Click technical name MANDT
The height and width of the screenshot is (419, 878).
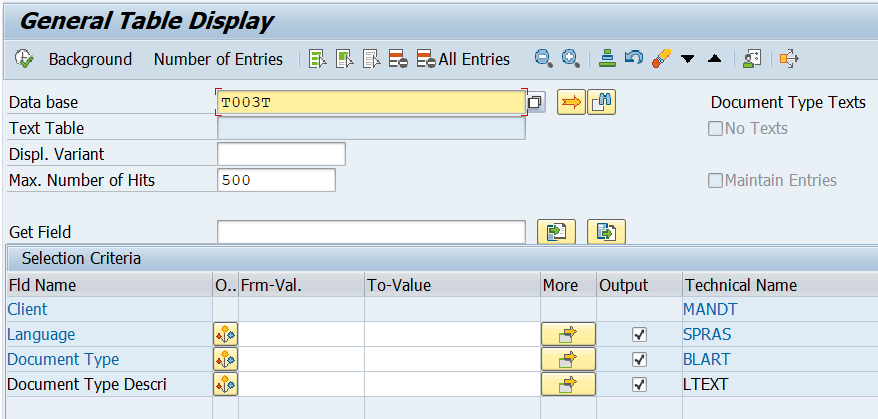pos(710,309)
